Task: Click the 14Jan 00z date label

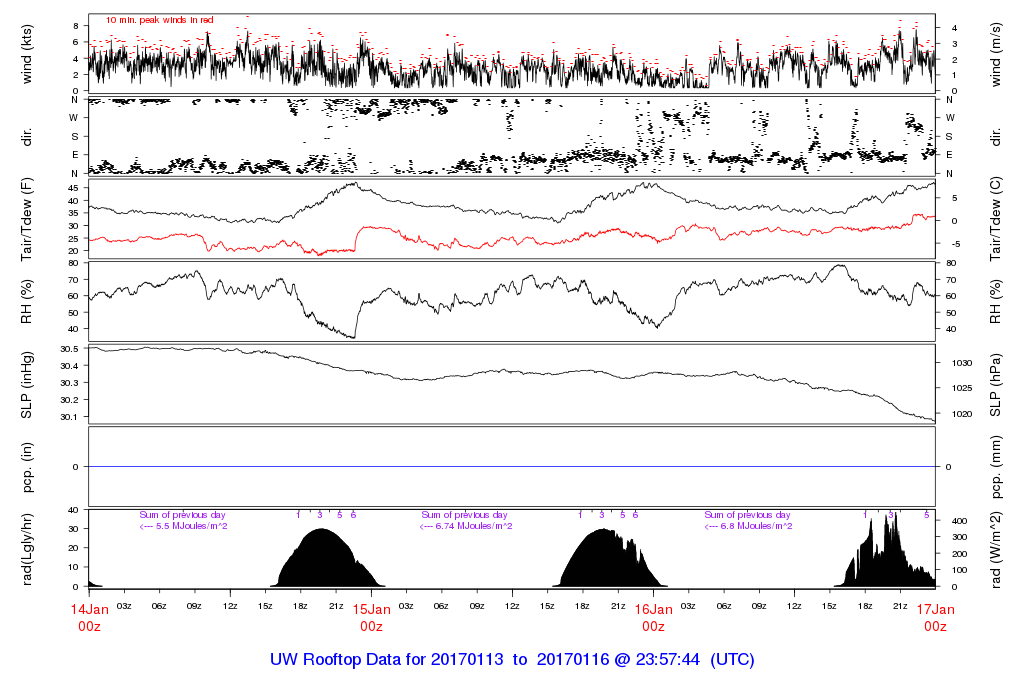Action: [x=89, y=616]
